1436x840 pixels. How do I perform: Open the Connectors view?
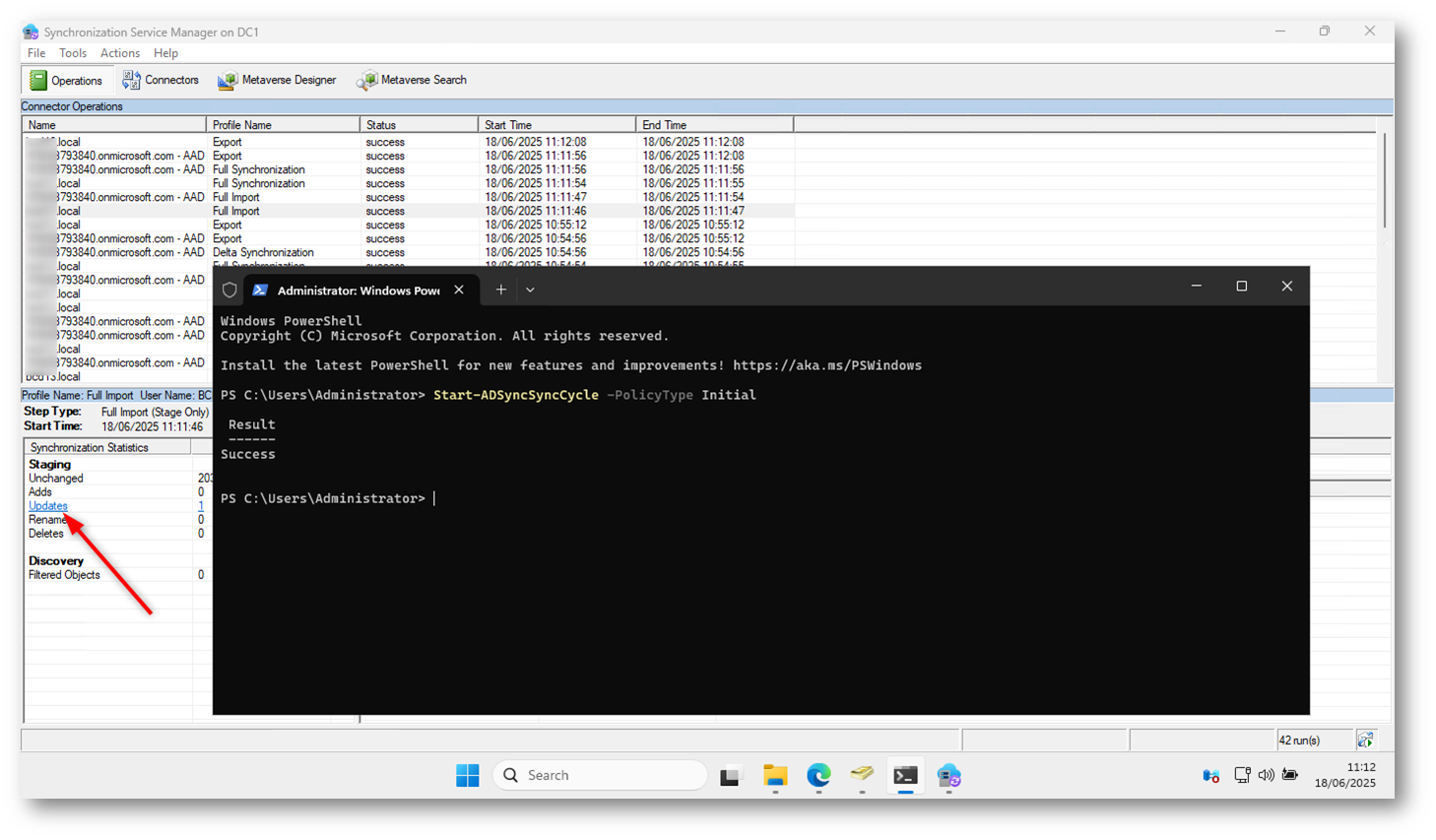[160, 80]
